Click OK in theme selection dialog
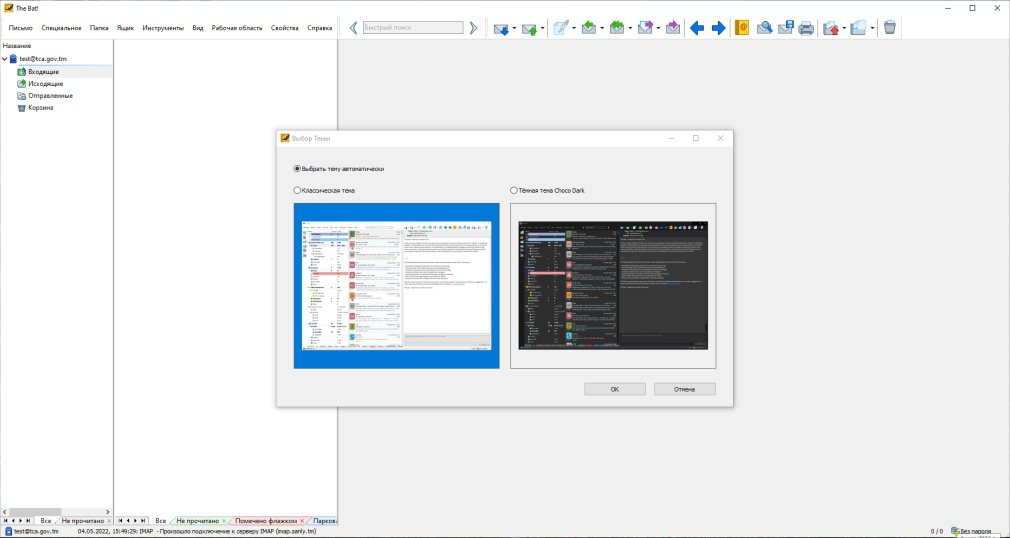 pyautogui.click(x=615, y=389)
